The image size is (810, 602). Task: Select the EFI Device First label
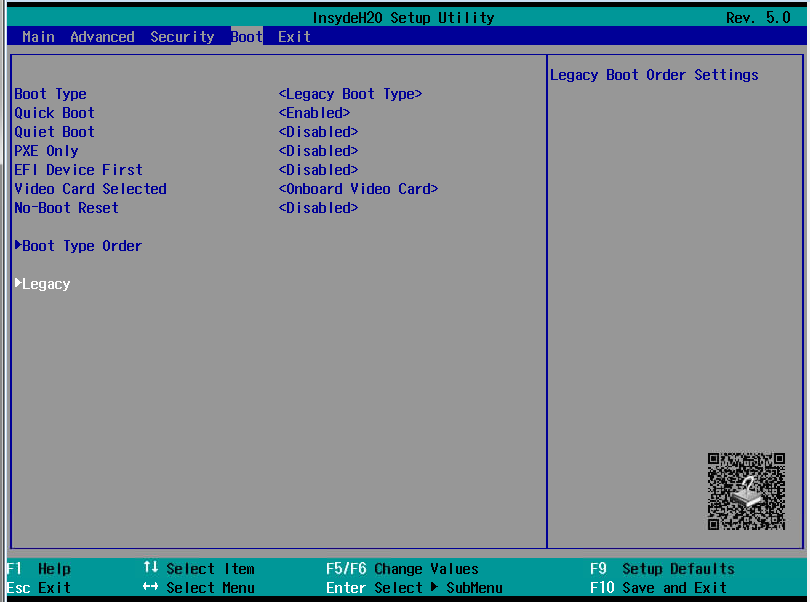pos(78,170)
